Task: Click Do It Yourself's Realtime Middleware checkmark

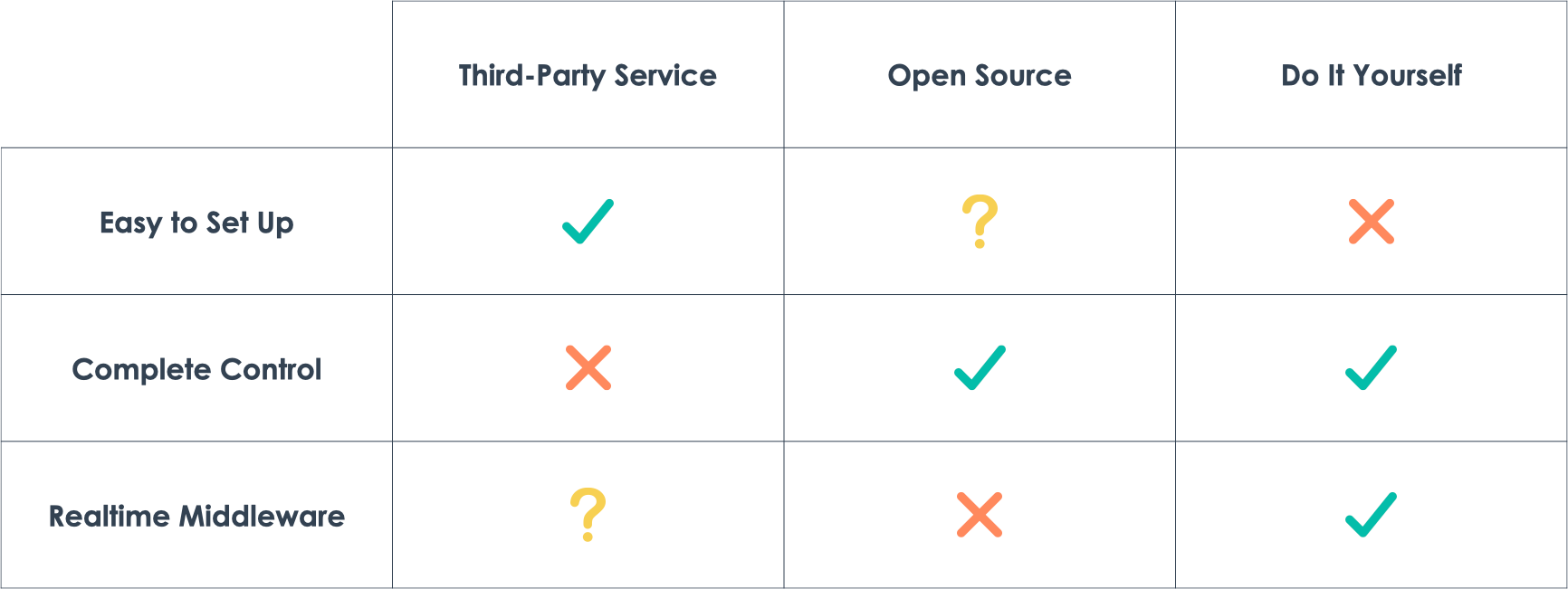Action: click(x=1371, y=515)
